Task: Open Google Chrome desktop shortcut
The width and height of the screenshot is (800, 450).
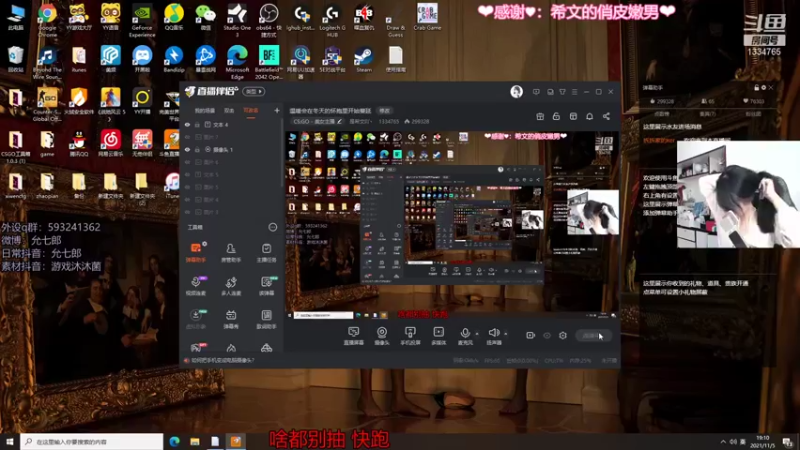Action: click(x=47, y=21)
